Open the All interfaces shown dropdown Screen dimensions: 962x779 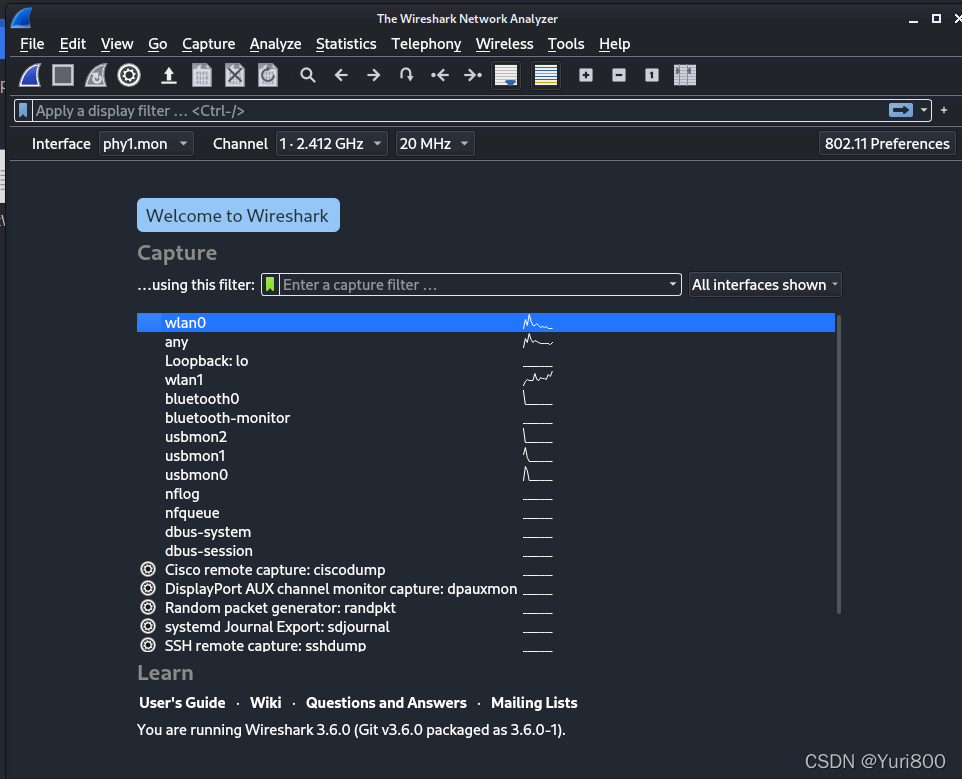(x=765, y=285)
